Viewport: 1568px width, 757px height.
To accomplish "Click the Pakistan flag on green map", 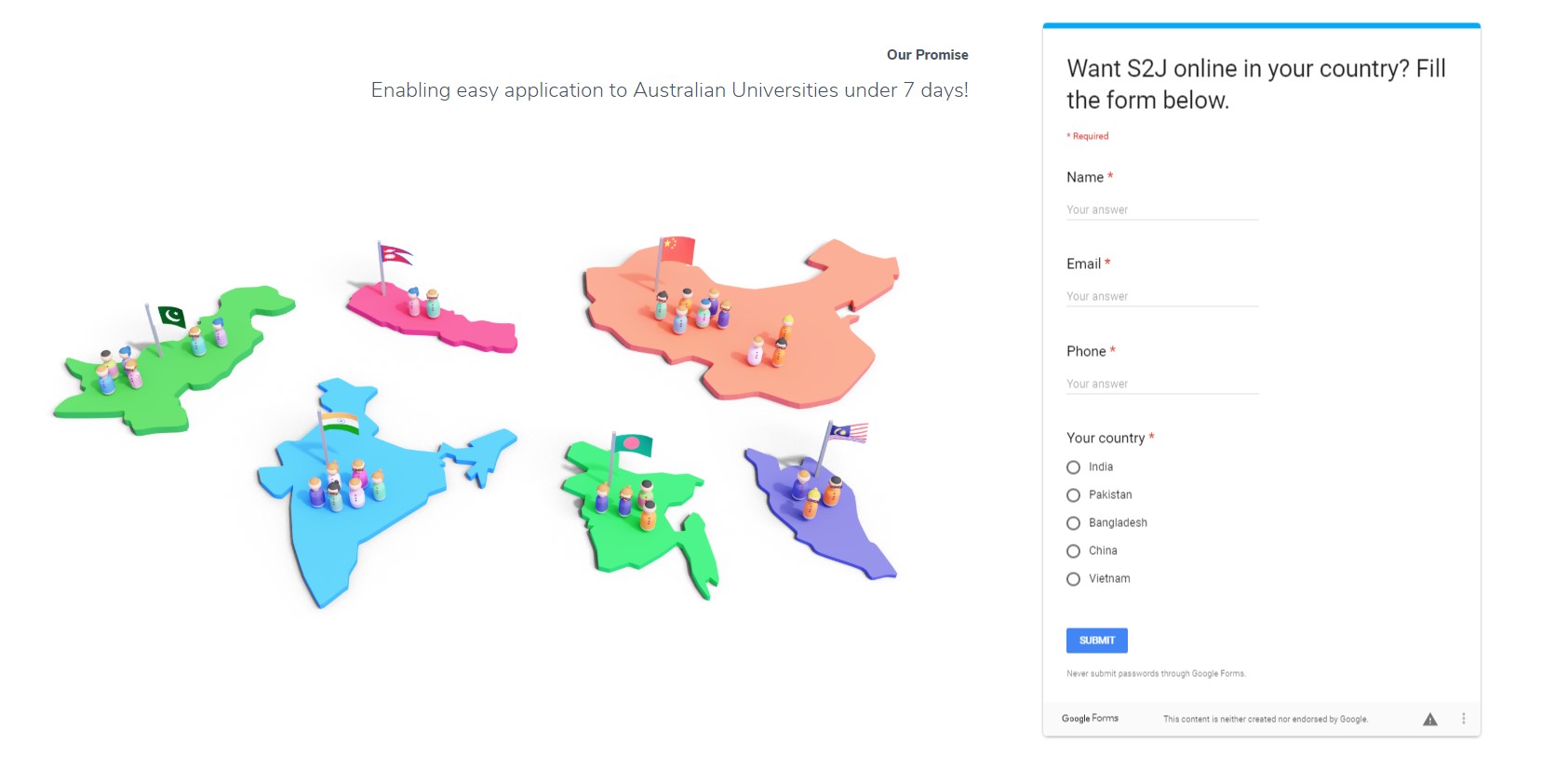I will click(172, 317).
